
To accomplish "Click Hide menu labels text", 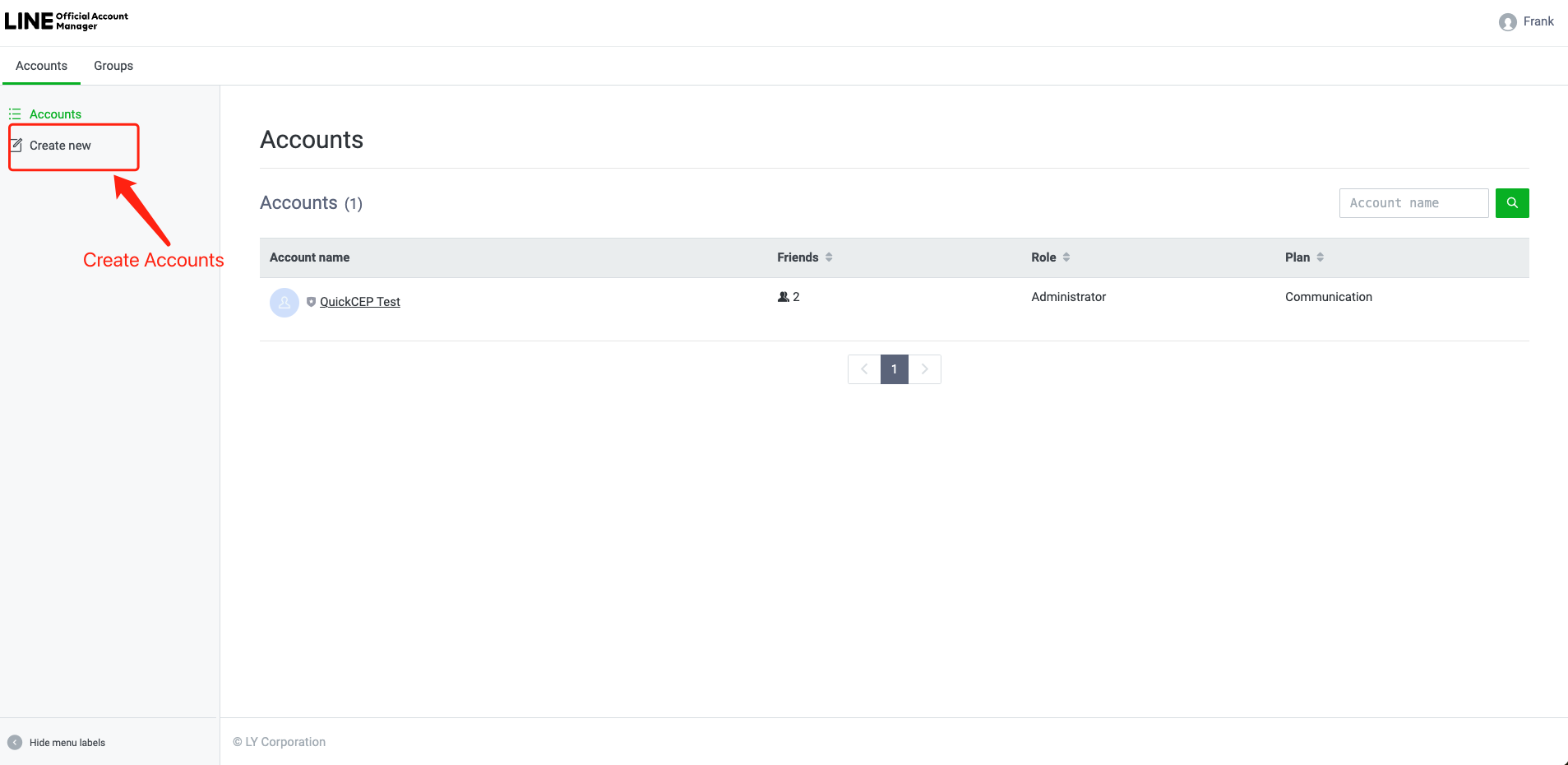I will 67,743.
